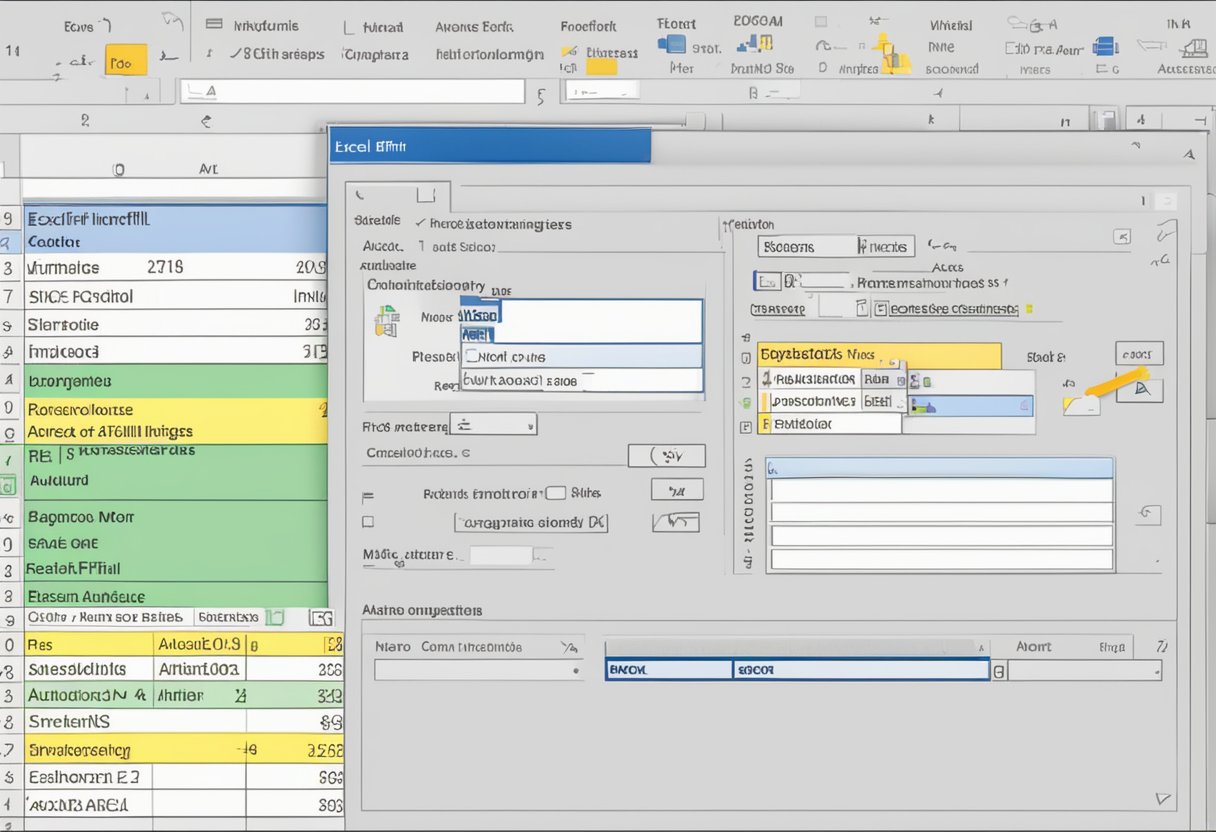The image size is (1216, 832).
Task: Click the blue-bordered input field at dialog bottom
Action: (x=796, y=671)
